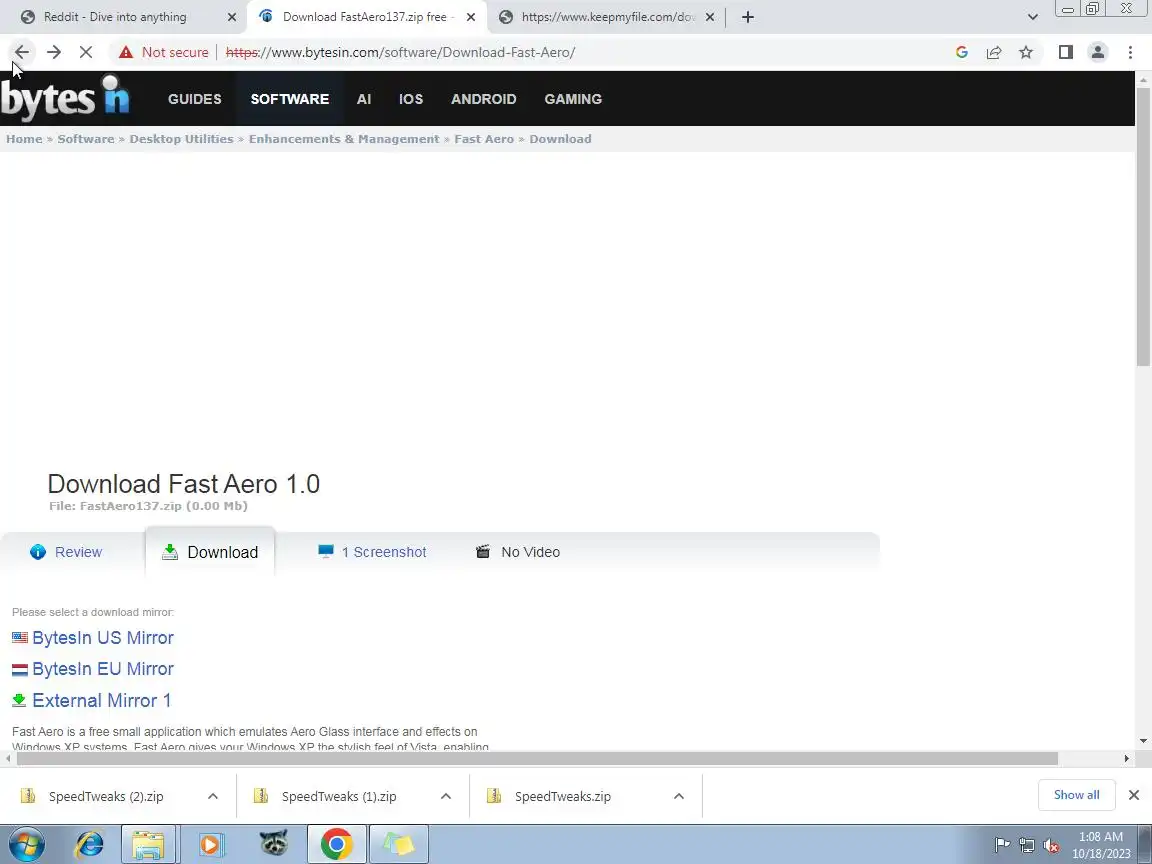Click the monitor icon beside 1 Screenshot

coord(325,551)
